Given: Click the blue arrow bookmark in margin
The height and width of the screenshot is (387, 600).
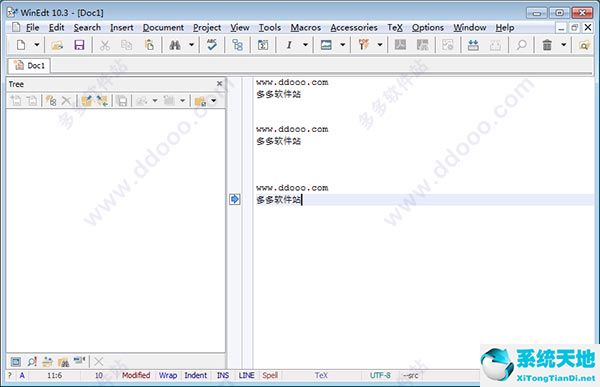Looking at the screenshot, I should coord(235,199).
